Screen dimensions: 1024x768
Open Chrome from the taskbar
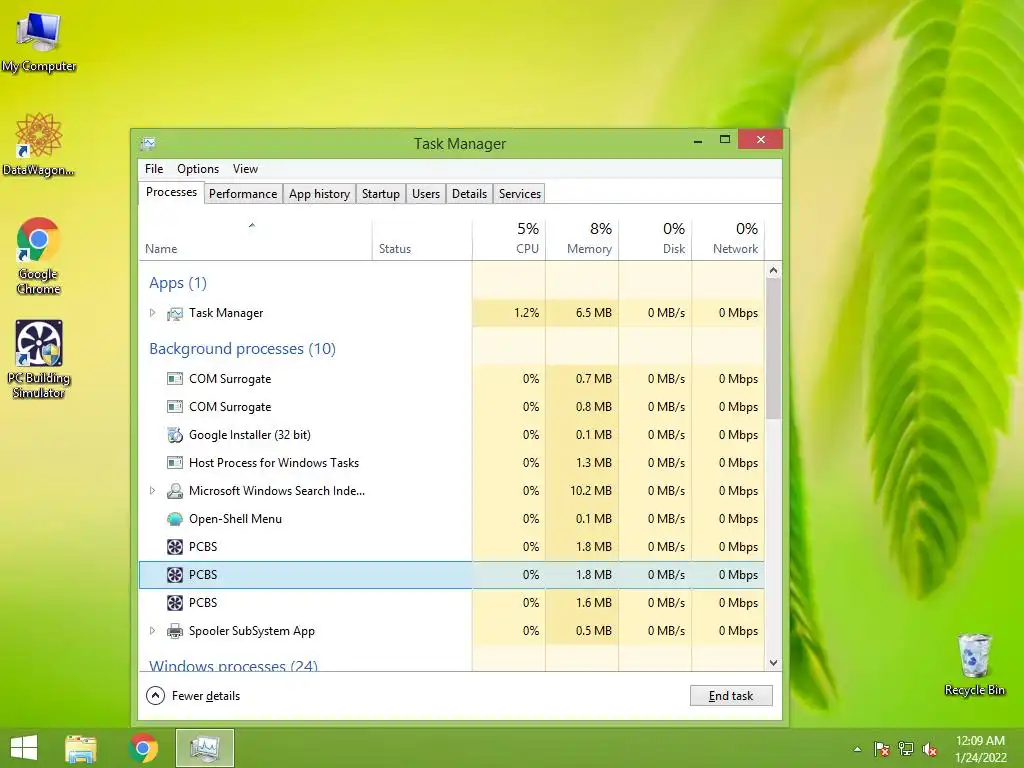143,748
